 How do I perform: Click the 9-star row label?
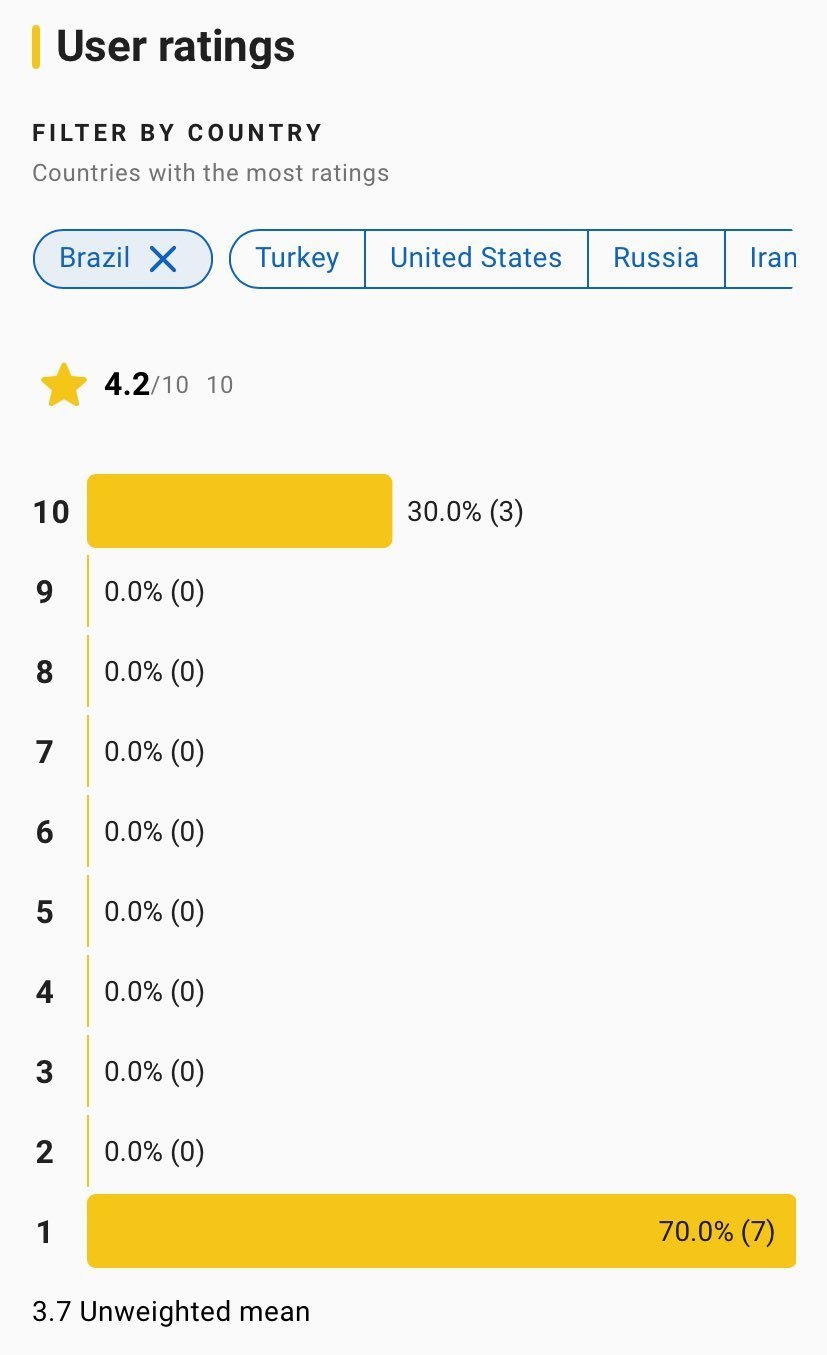tap(44, 592)
